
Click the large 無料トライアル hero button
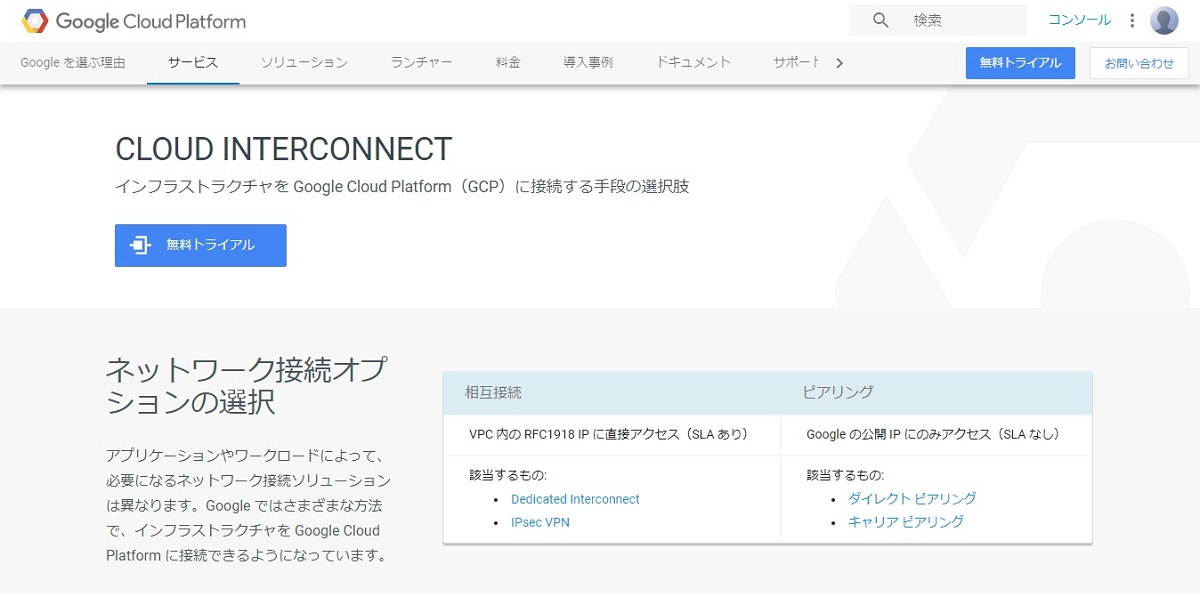[x=201, y=245]
